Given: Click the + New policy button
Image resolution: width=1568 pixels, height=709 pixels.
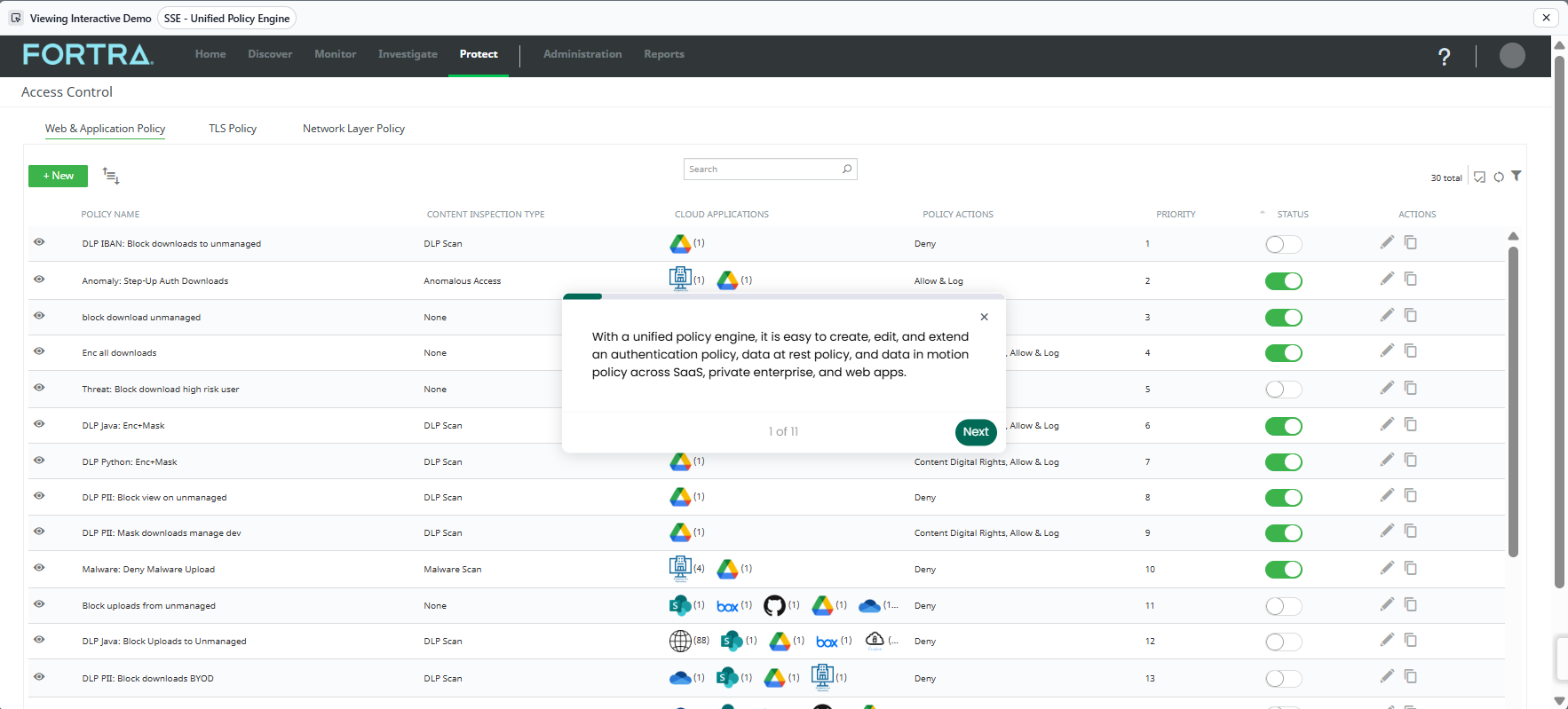Looking at the screenshot, I should pos(58,176).
